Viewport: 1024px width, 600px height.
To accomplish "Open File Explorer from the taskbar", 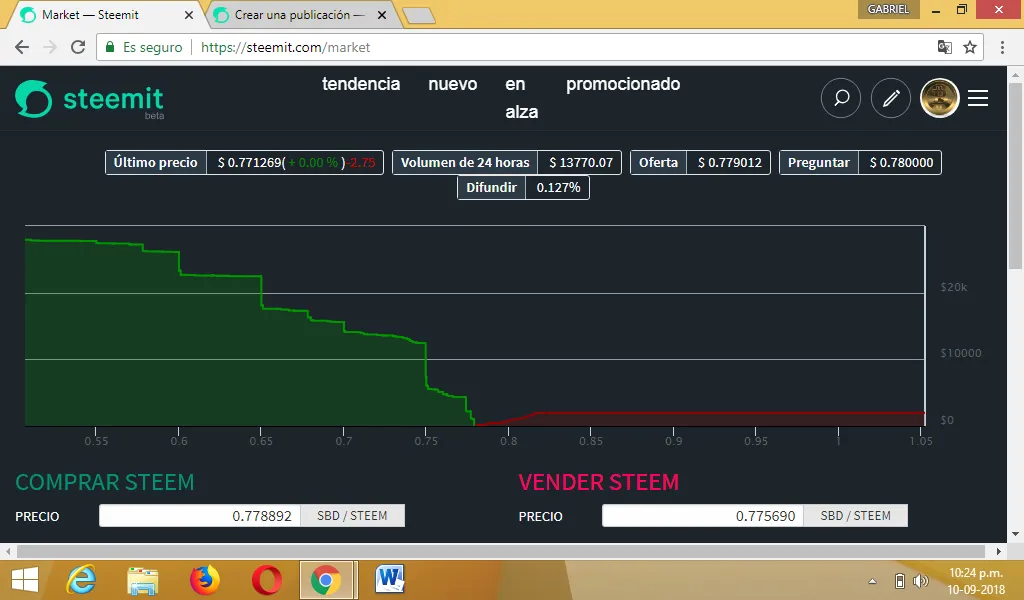I will [142, 580].
